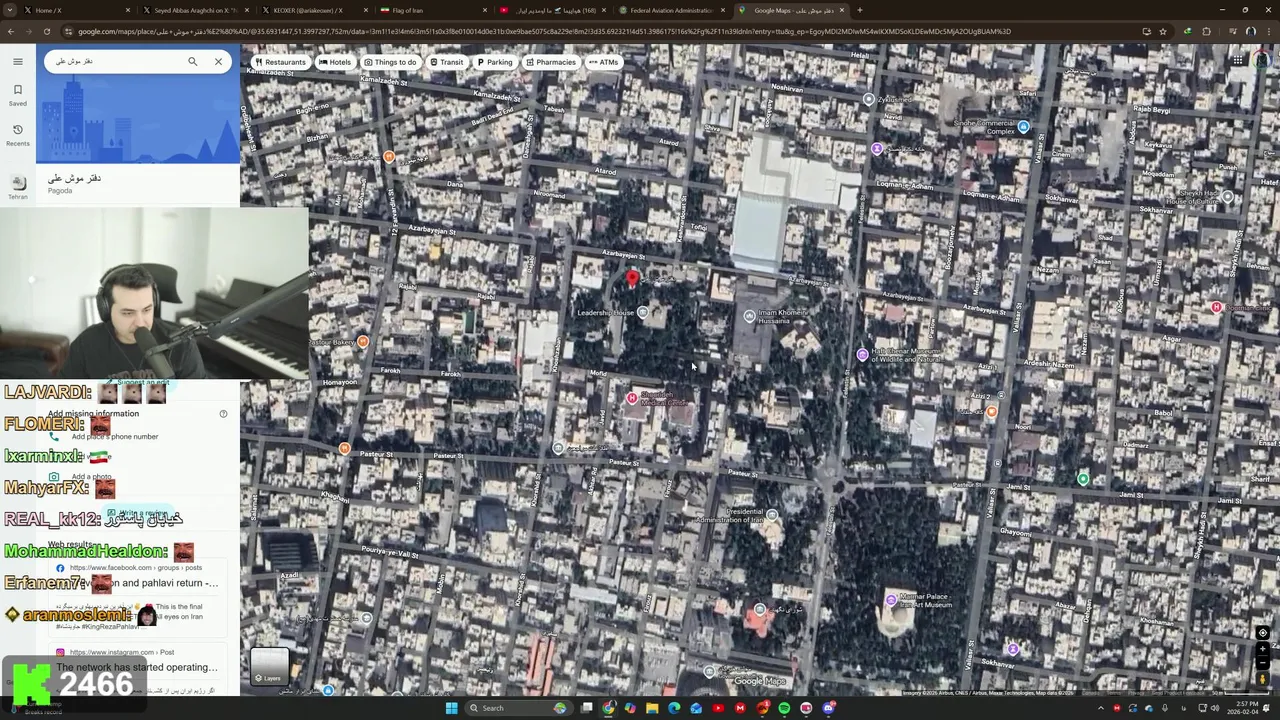This screenshot has width=1280, height=720.
Task: Click the search magnifier in Maps search box
Action: (x=193, y=62)
